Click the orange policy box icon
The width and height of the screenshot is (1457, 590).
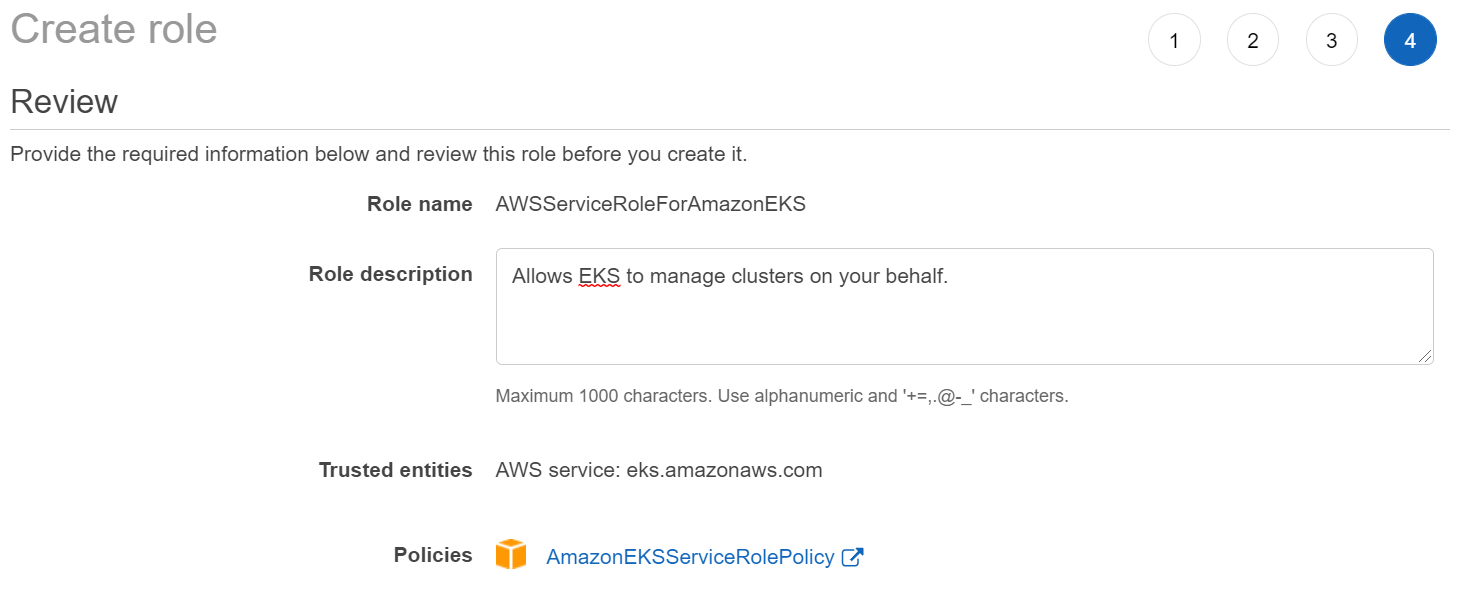[511, 555]
